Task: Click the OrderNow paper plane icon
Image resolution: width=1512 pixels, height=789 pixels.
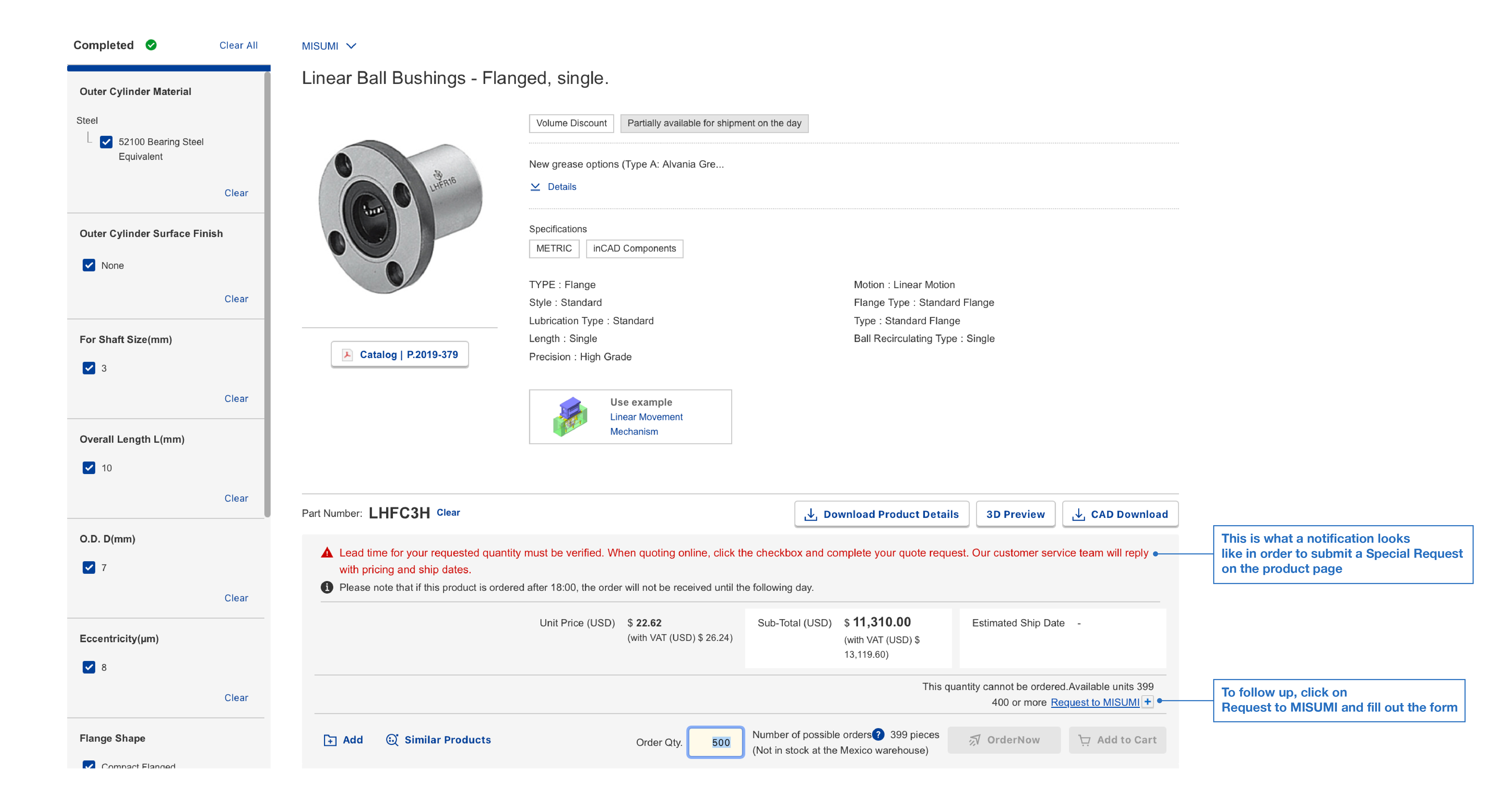Action: coord(974,740)
